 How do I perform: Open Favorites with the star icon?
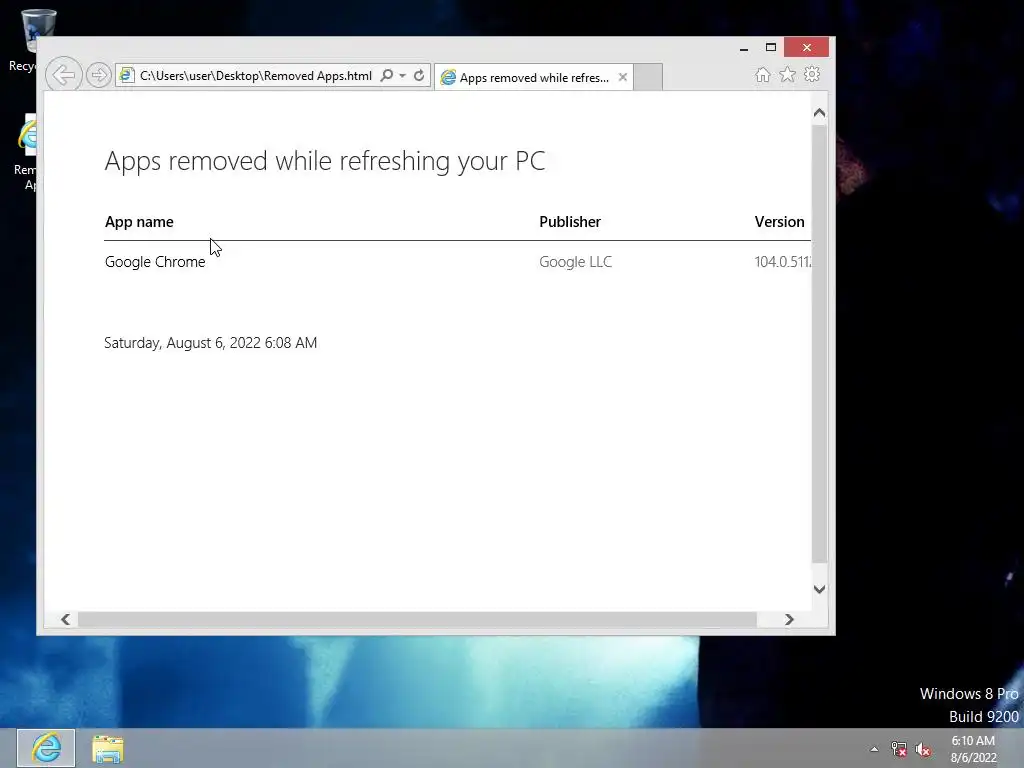click(788, 74)
